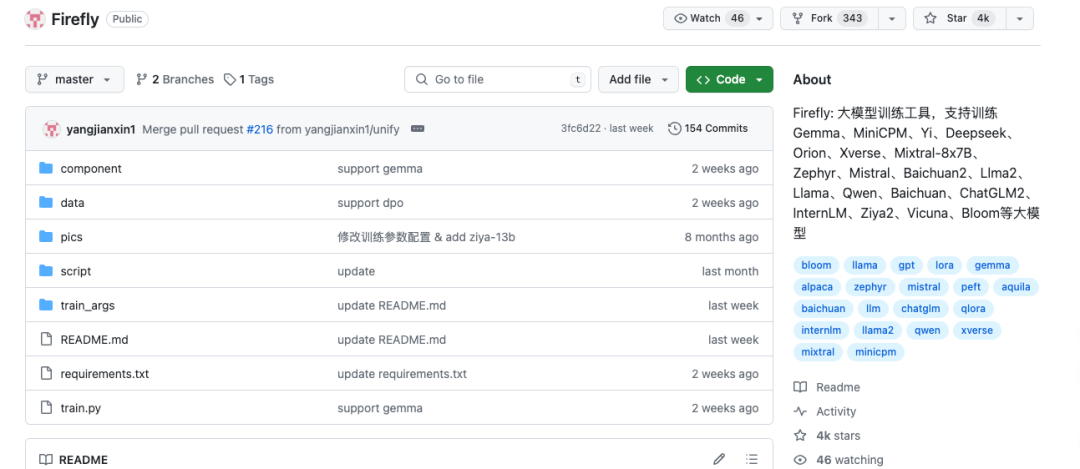Open the Add file dropdown

[638, 79]
